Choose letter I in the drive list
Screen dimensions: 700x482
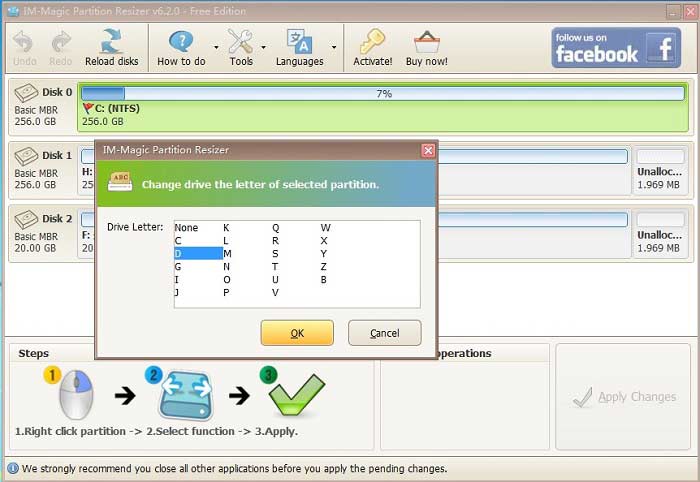(x=177, y=279)
